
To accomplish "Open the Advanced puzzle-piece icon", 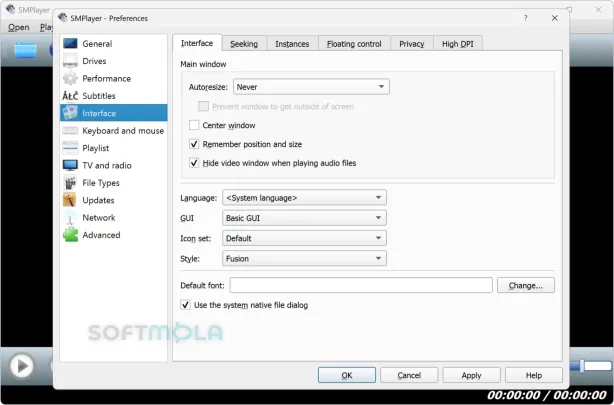I will coord(70,235).
